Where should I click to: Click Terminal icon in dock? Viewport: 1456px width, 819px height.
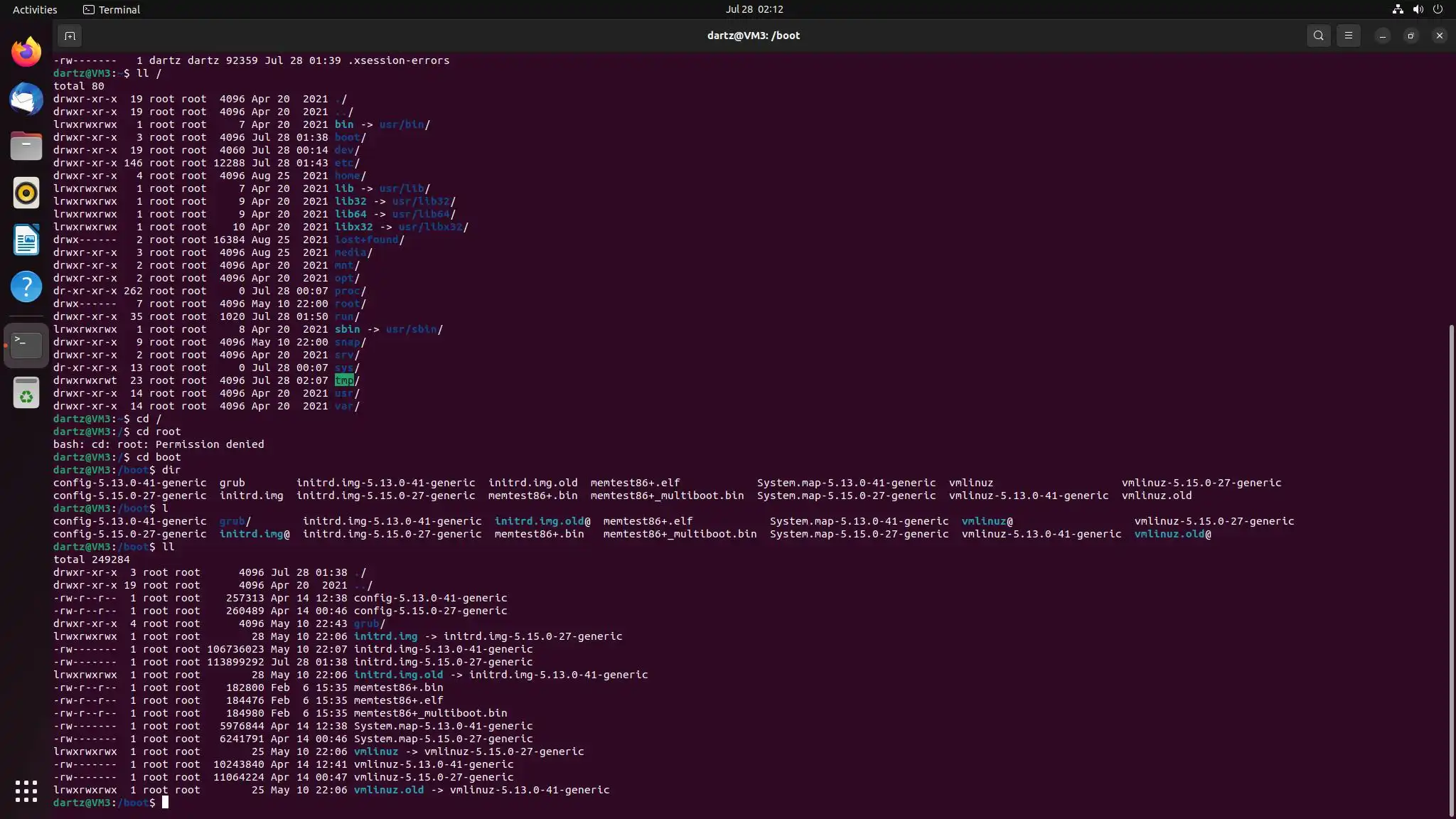pyautogui.click(x=26, y=345)
